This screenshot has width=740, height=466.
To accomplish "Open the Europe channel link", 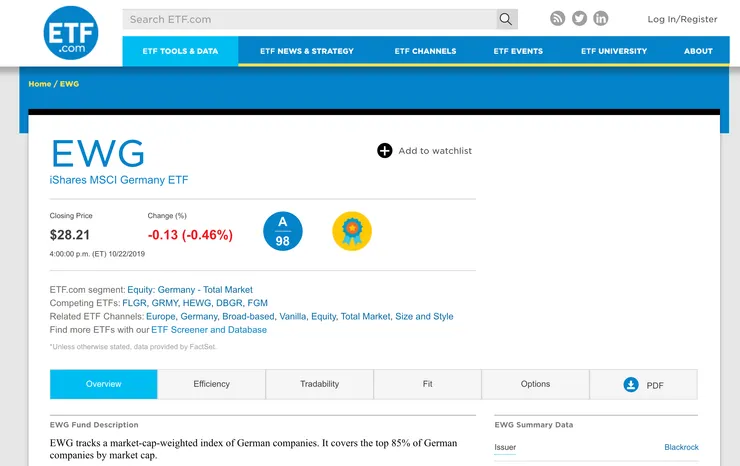I will coord(160,316).
